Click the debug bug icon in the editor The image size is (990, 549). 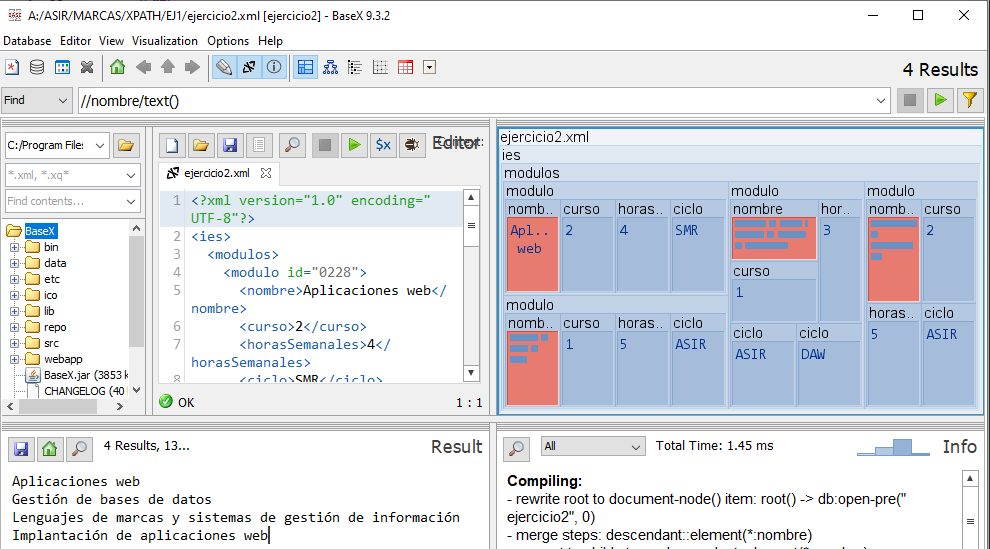(410, 145)
